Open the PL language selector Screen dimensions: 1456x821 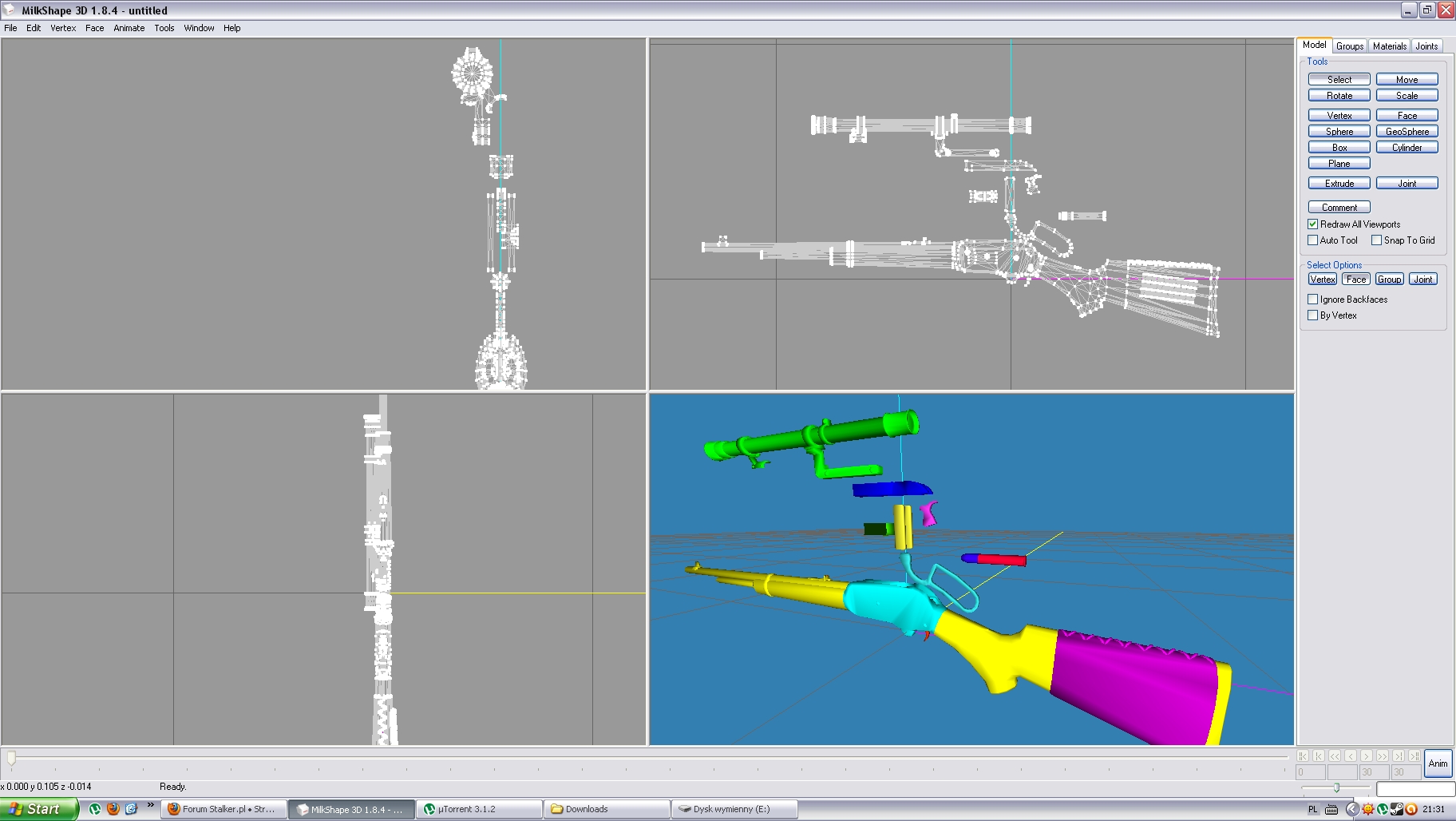coord(1313,809)
